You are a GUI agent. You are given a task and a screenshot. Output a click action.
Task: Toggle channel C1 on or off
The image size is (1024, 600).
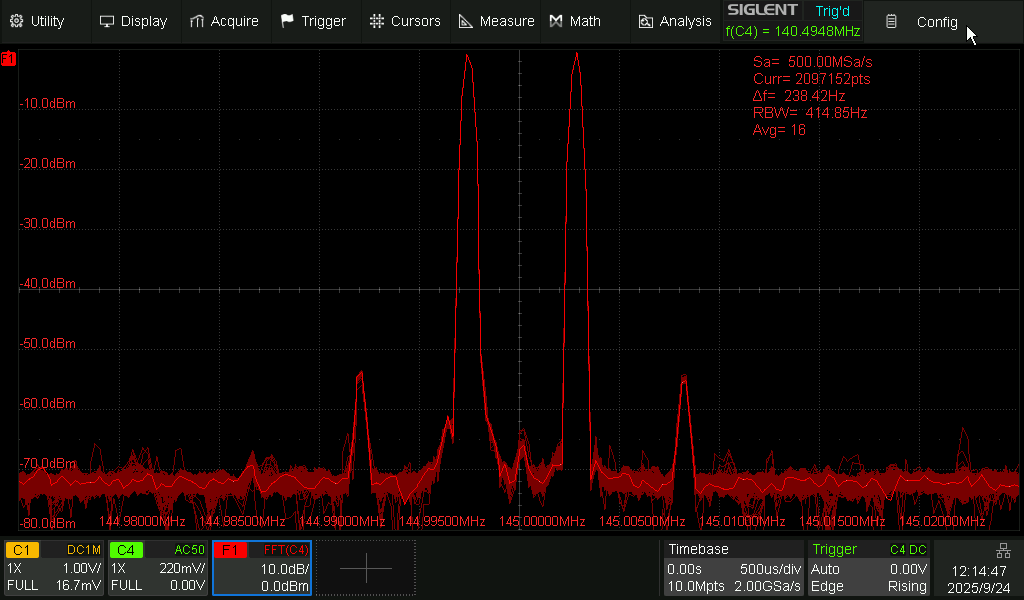22,550
